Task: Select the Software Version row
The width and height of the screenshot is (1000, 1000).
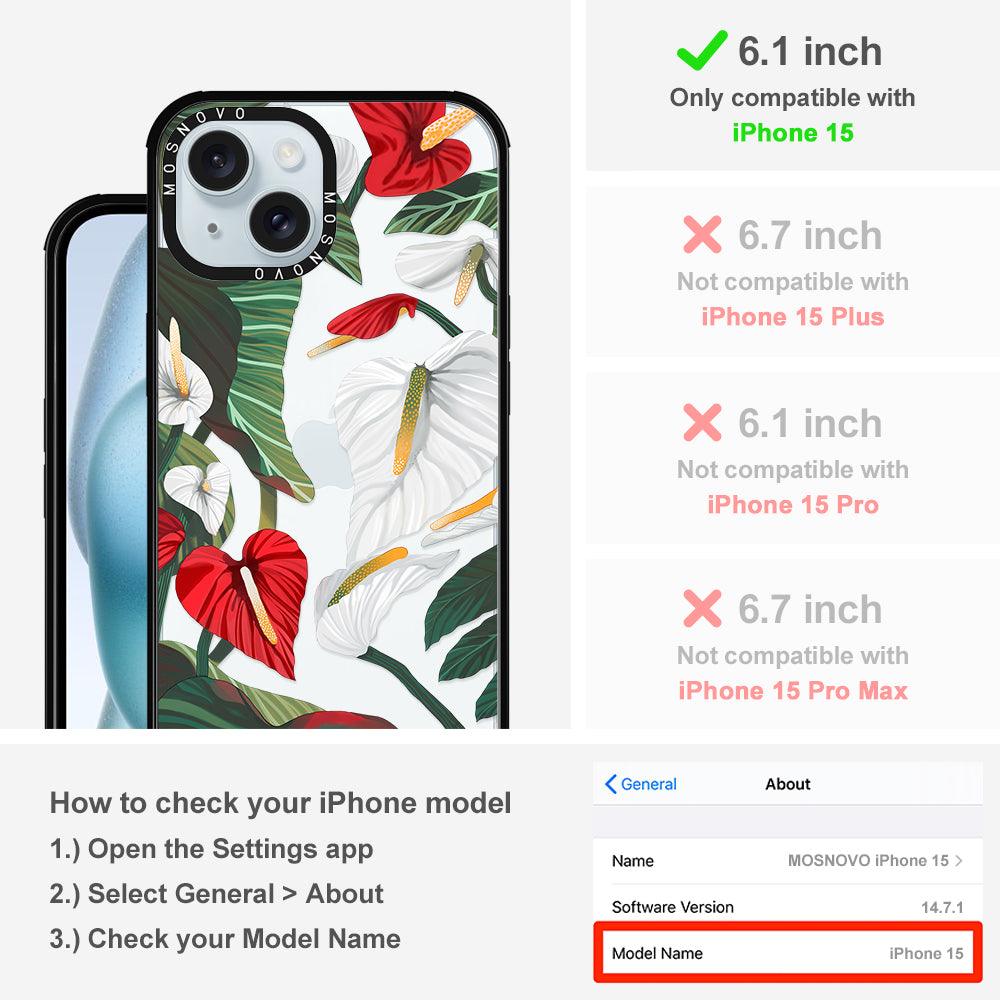Action: click(788, 906)
